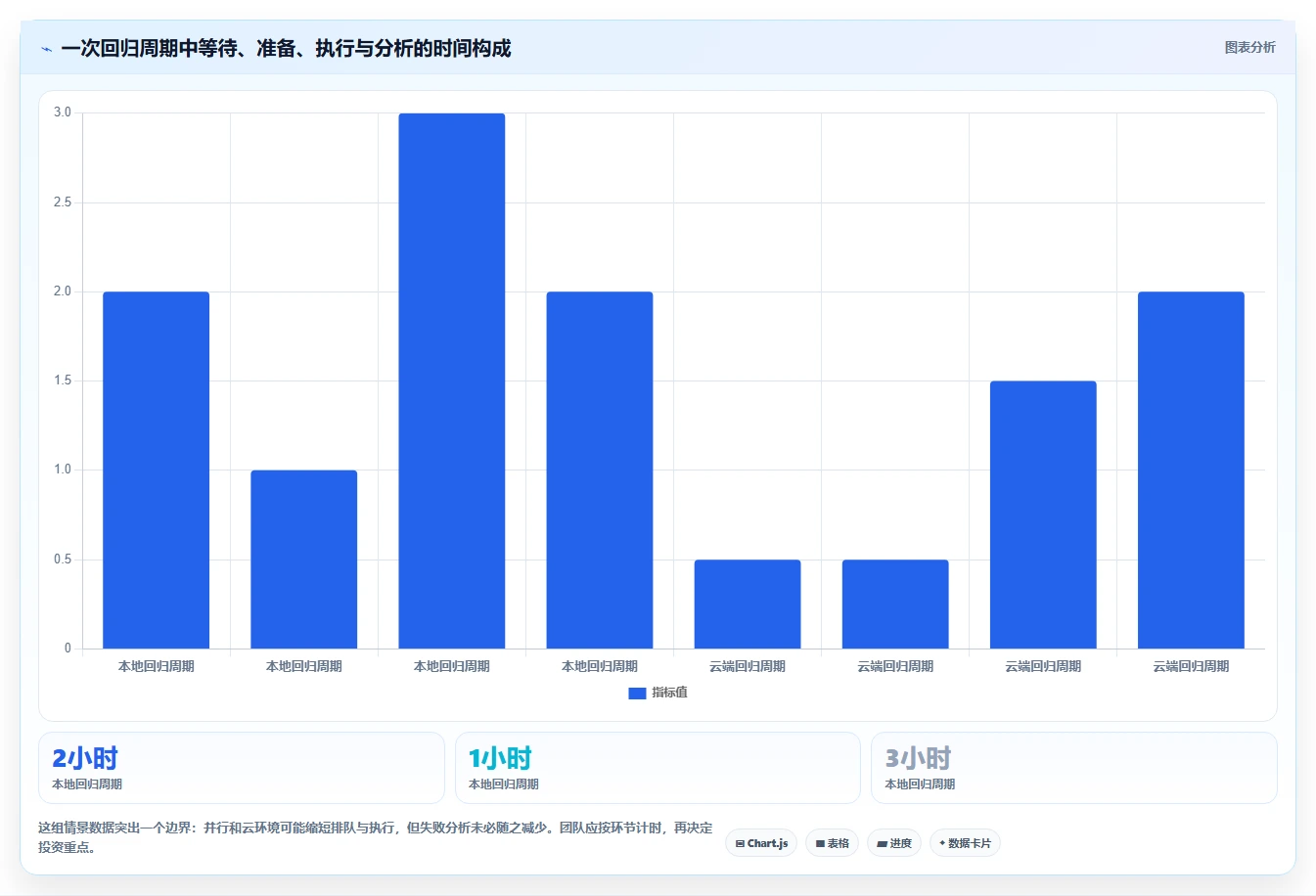Screen dimensions: 1316x896
Task: Click the 1.5 y-axis tick label
Action: coord(63,381)
